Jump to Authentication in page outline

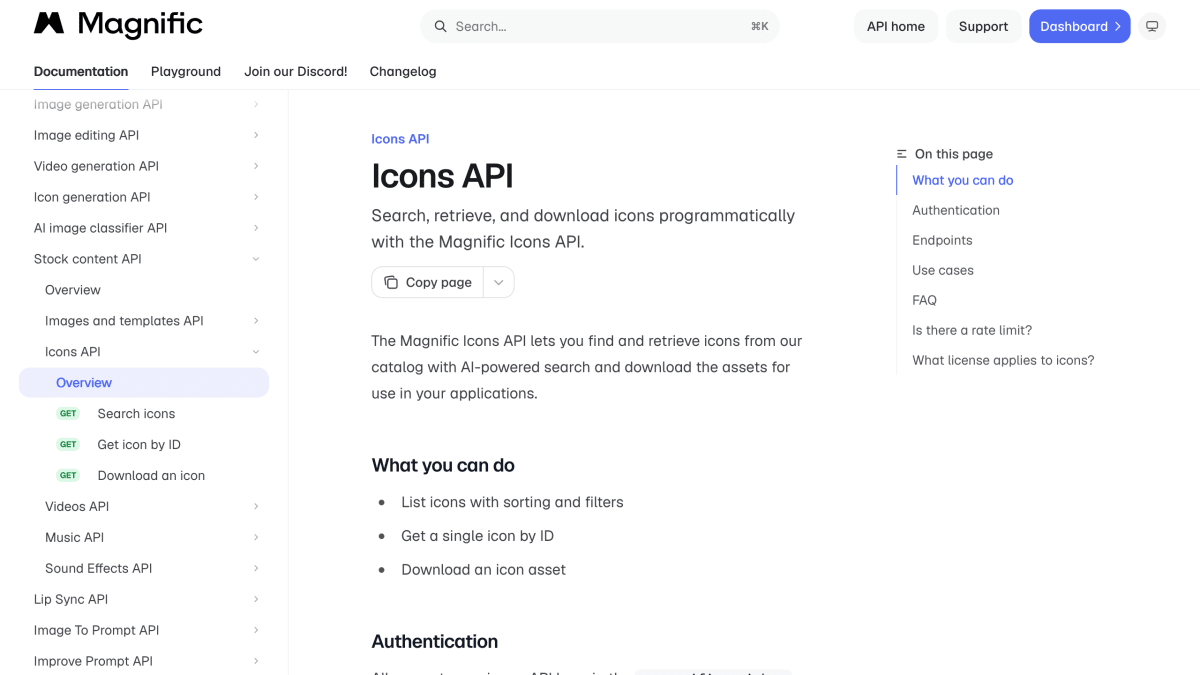pyautogui.click(x=956, y=210)
